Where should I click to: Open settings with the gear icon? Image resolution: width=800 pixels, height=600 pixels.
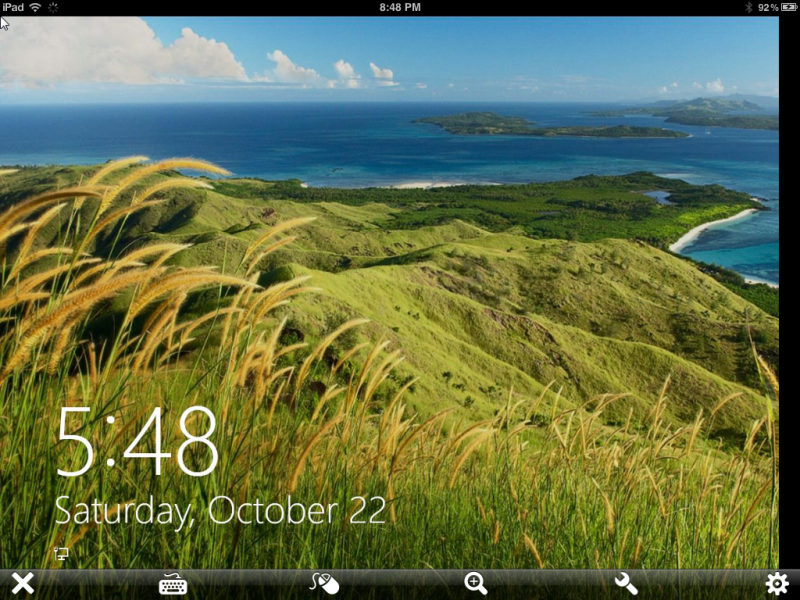(x=777, y=584)
